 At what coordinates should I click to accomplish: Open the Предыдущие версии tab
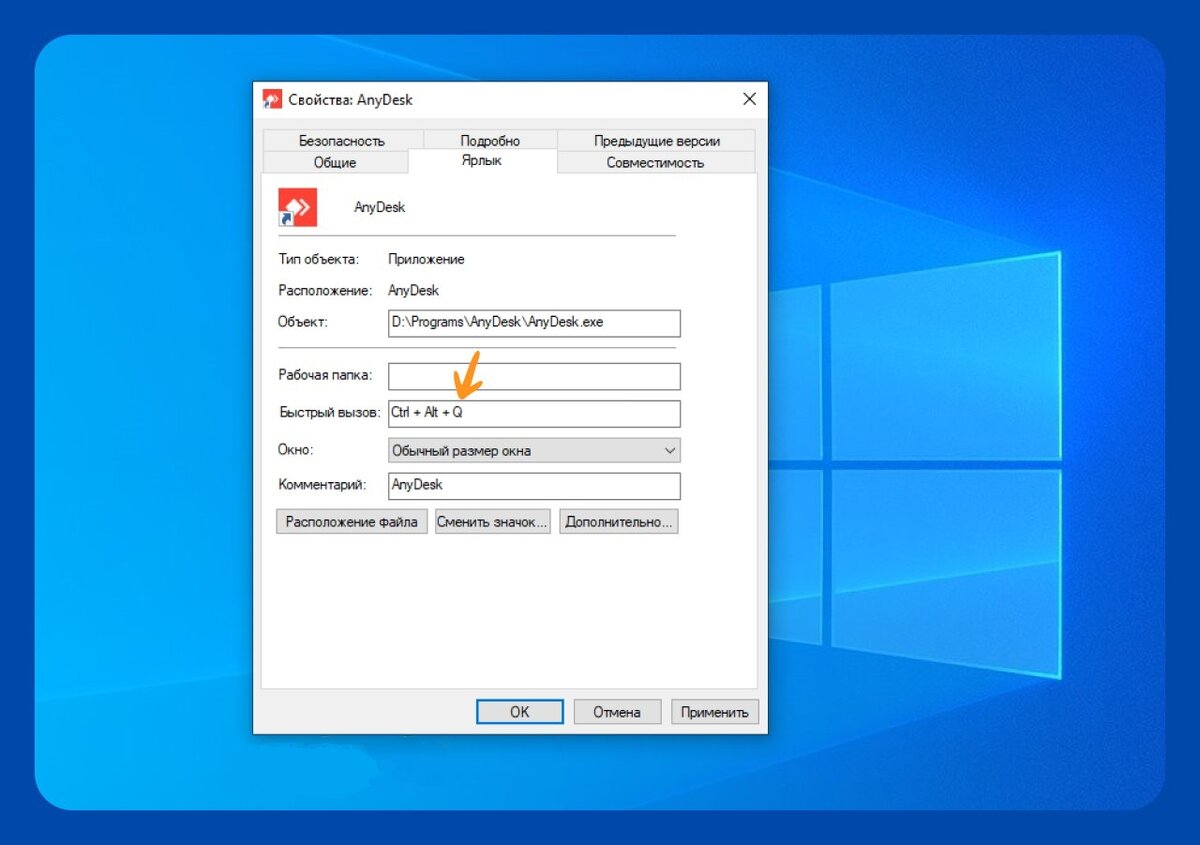pos(656,140)
